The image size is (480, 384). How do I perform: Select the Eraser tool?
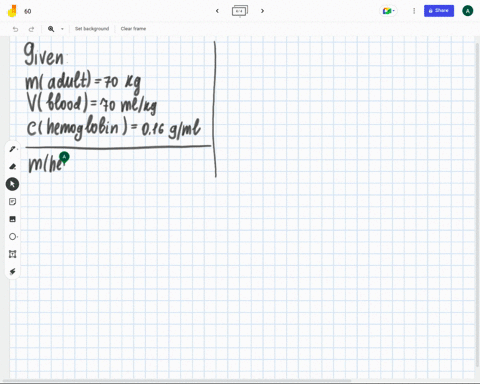tap(12, 166)
